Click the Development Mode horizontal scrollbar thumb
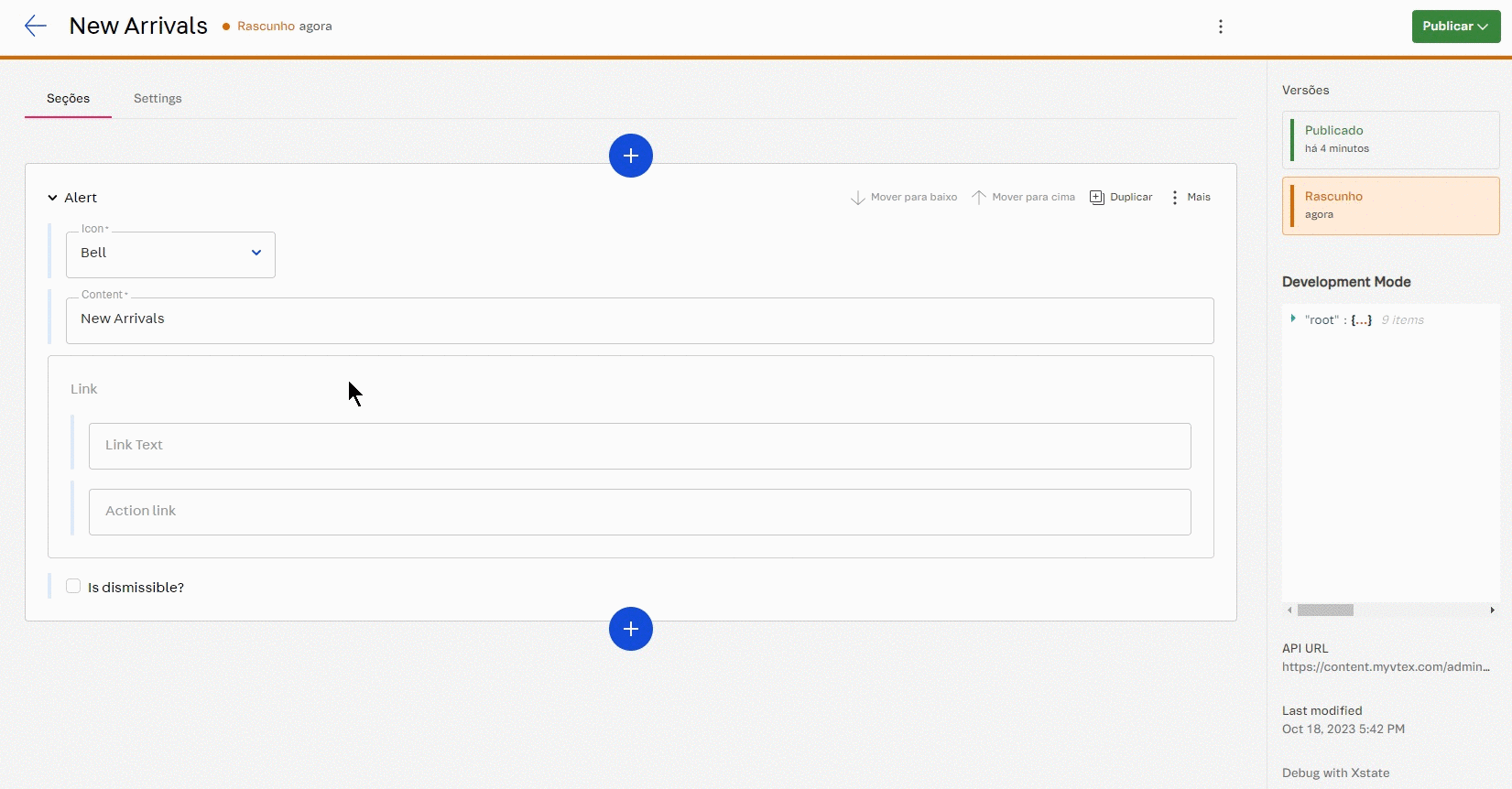Image resolution: width=1512 pixels, height=789 pixels. 1325,610
